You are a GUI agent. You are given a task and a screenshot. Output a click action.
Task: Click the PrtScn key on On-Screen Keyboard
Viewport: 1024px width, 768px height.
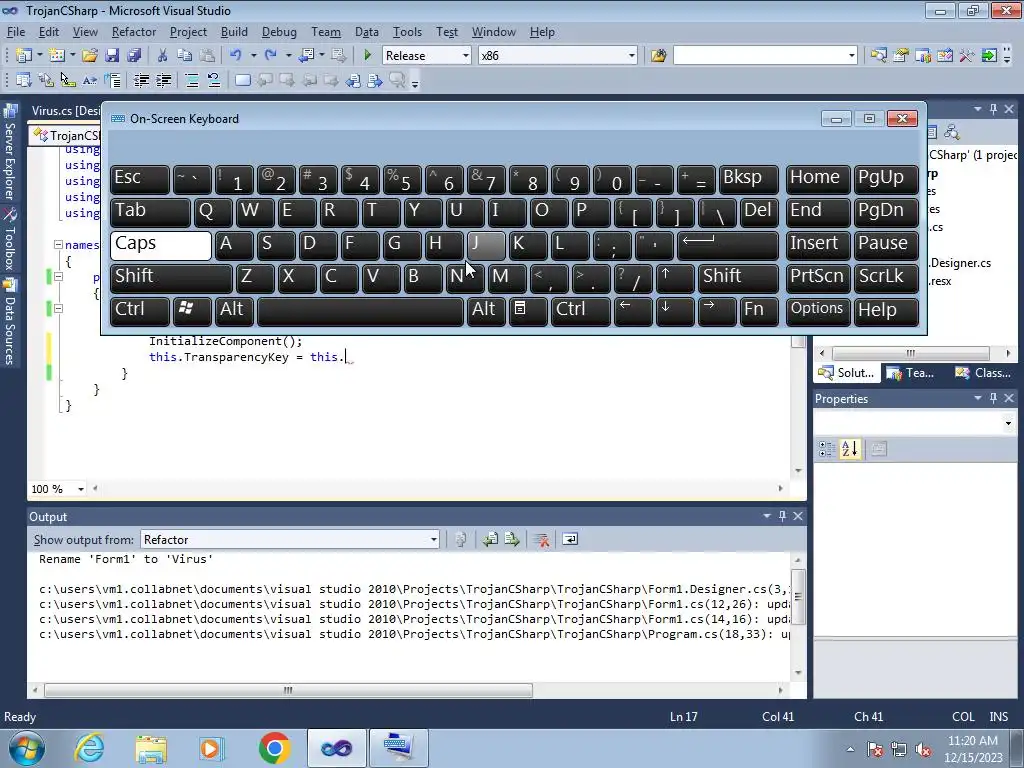(x=818, y=278)
